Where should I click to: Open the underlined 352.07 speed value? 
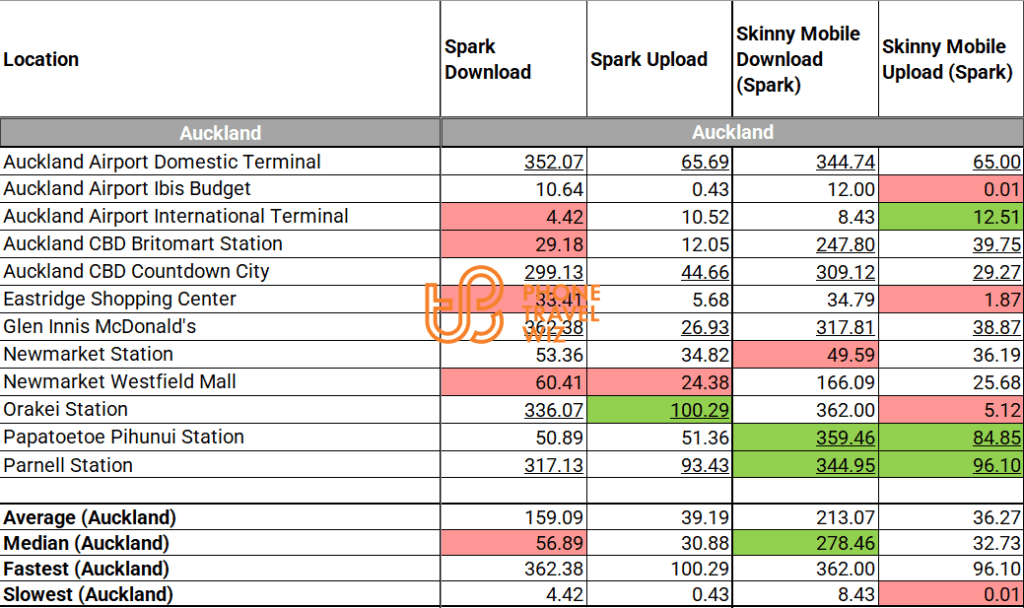(x=554, y=162)
